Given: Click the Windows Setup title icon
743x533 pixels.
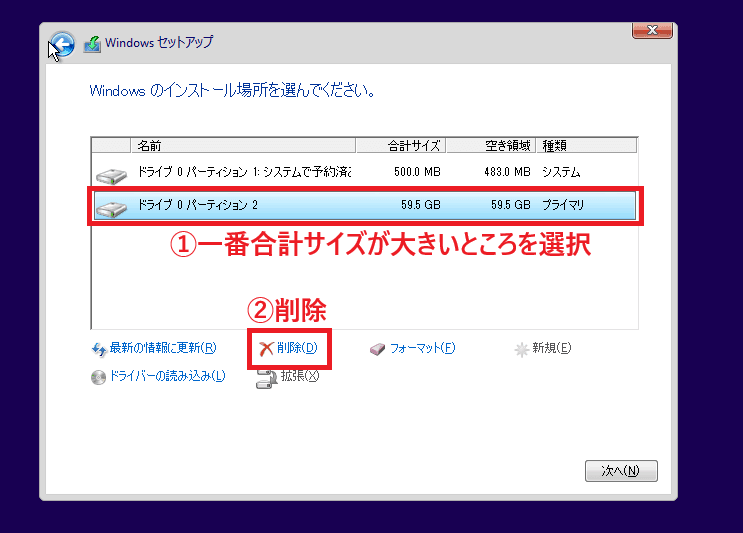Looking at the screenshot, I should 92,44.
